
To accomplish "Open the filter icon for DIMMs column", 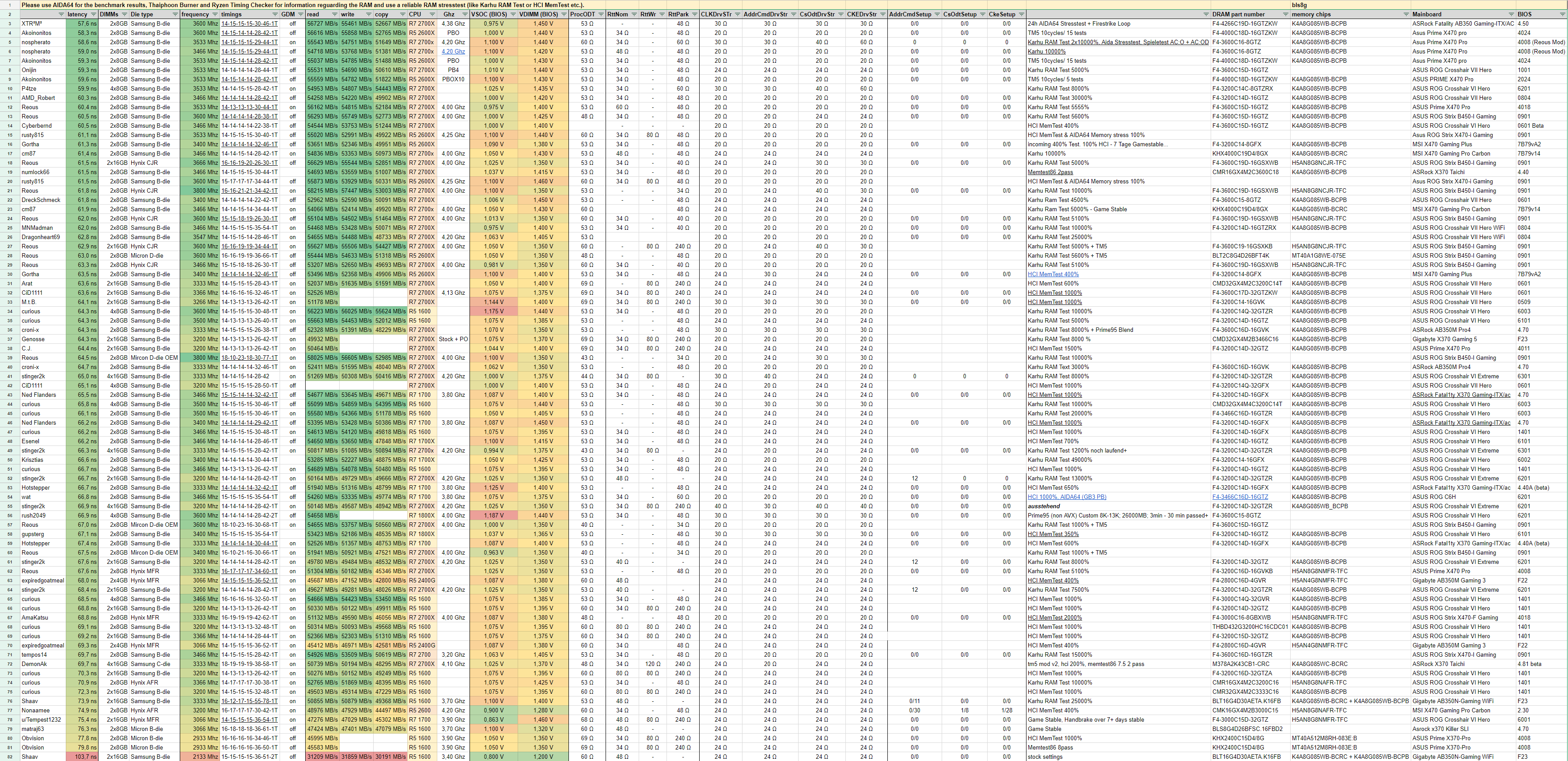I will tap(124, 14).
